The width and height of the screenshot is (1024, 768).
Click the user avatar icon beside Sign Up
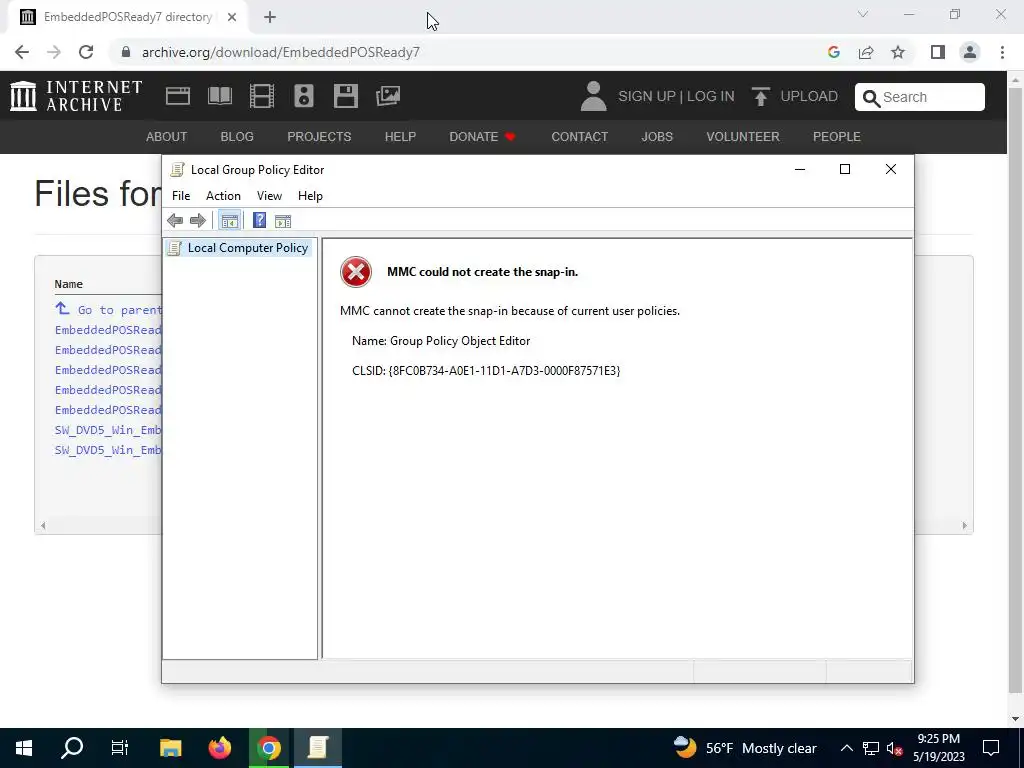coord(593,96)
